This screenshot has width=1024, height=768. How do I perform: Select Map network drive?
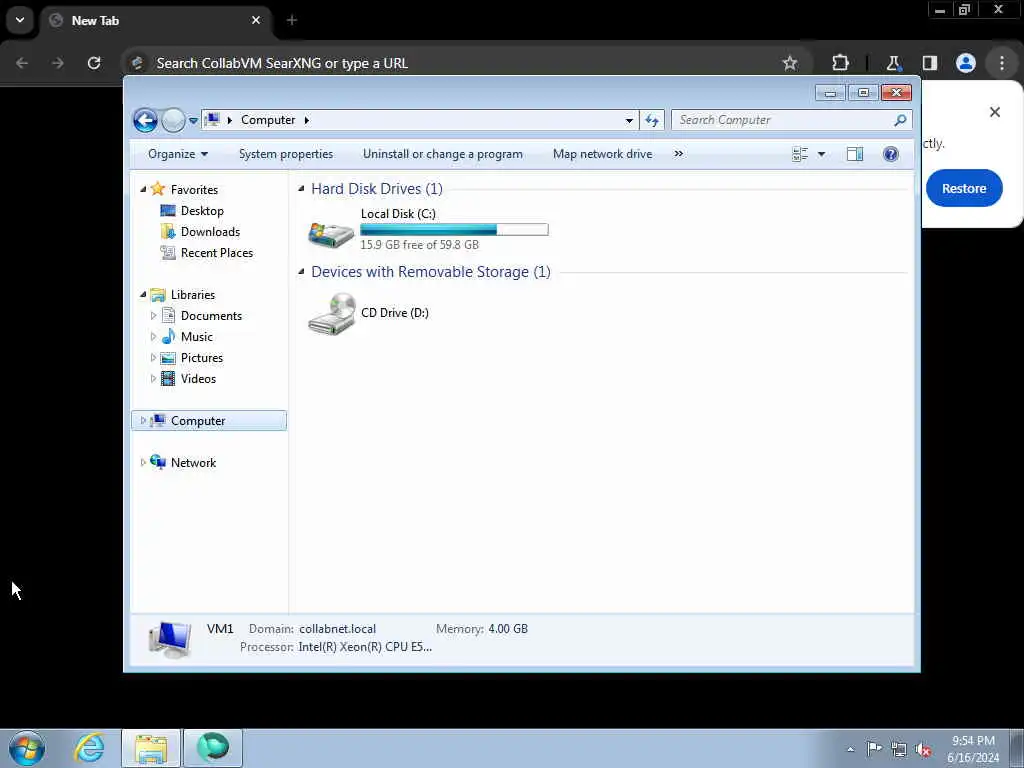tap(602, 154)
